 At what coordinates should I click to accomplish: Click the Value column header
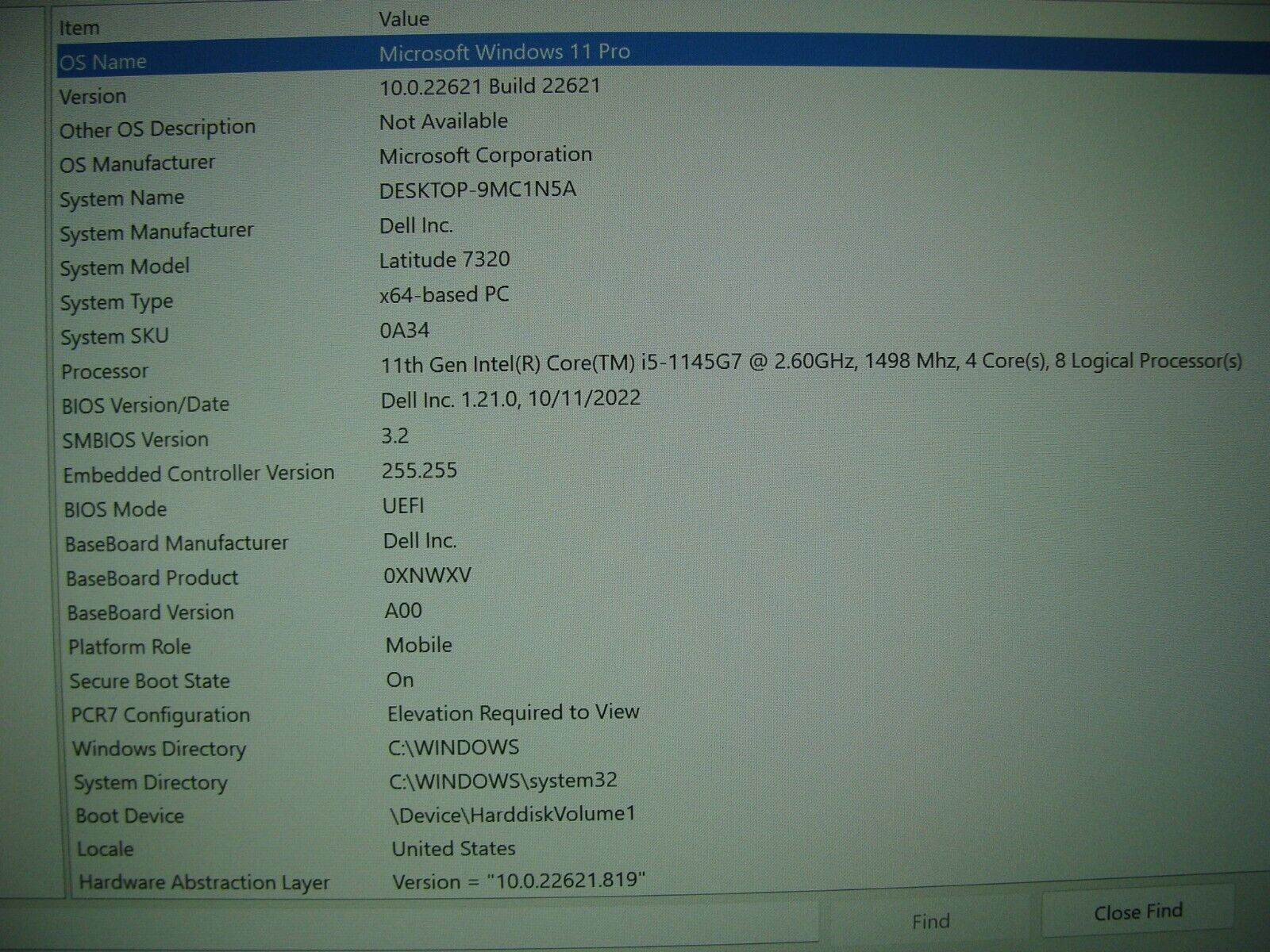click(x=405, y=19)
